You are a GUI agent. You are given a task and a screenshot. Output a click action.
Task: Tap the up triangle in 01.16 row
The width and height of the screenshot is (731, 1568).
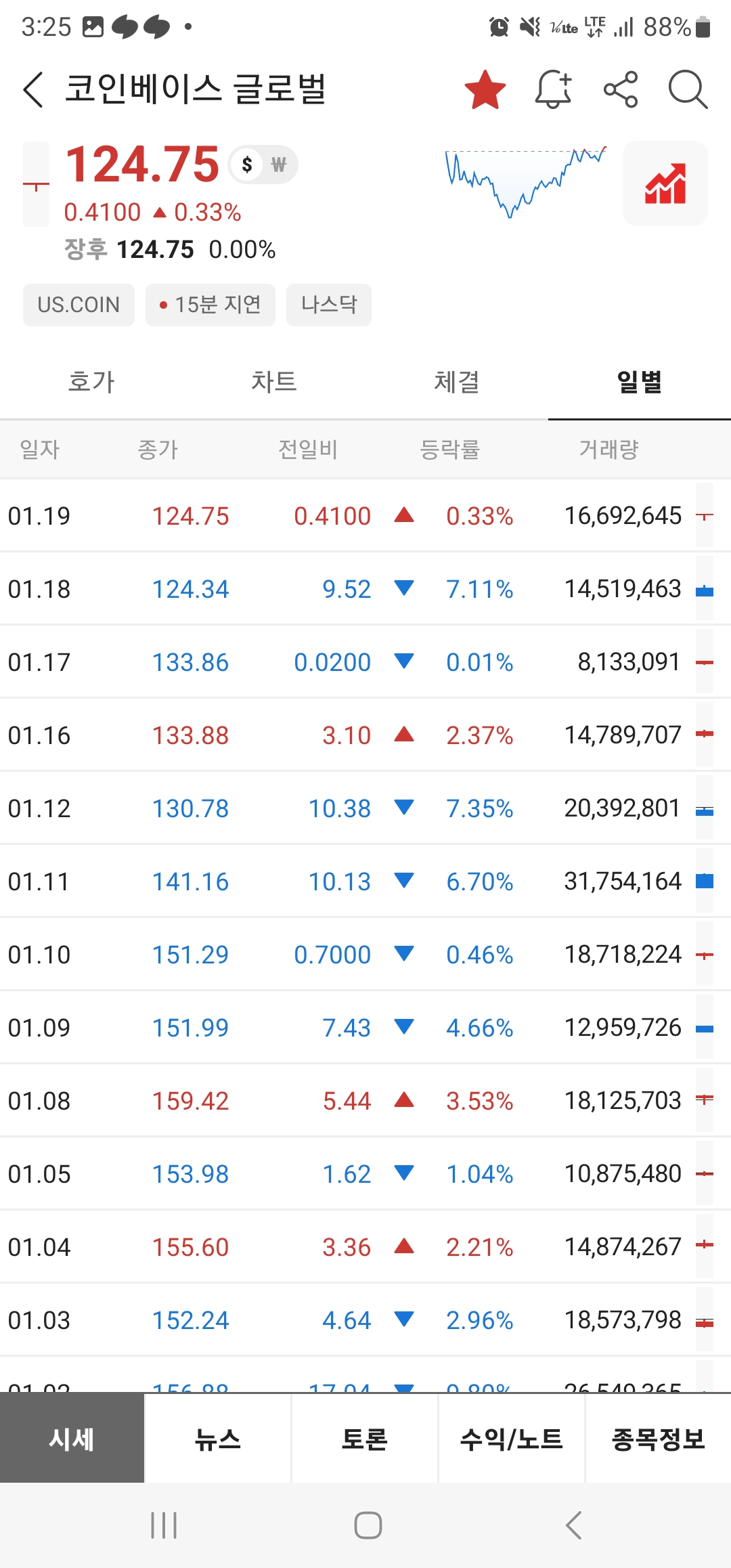[404, 734]
